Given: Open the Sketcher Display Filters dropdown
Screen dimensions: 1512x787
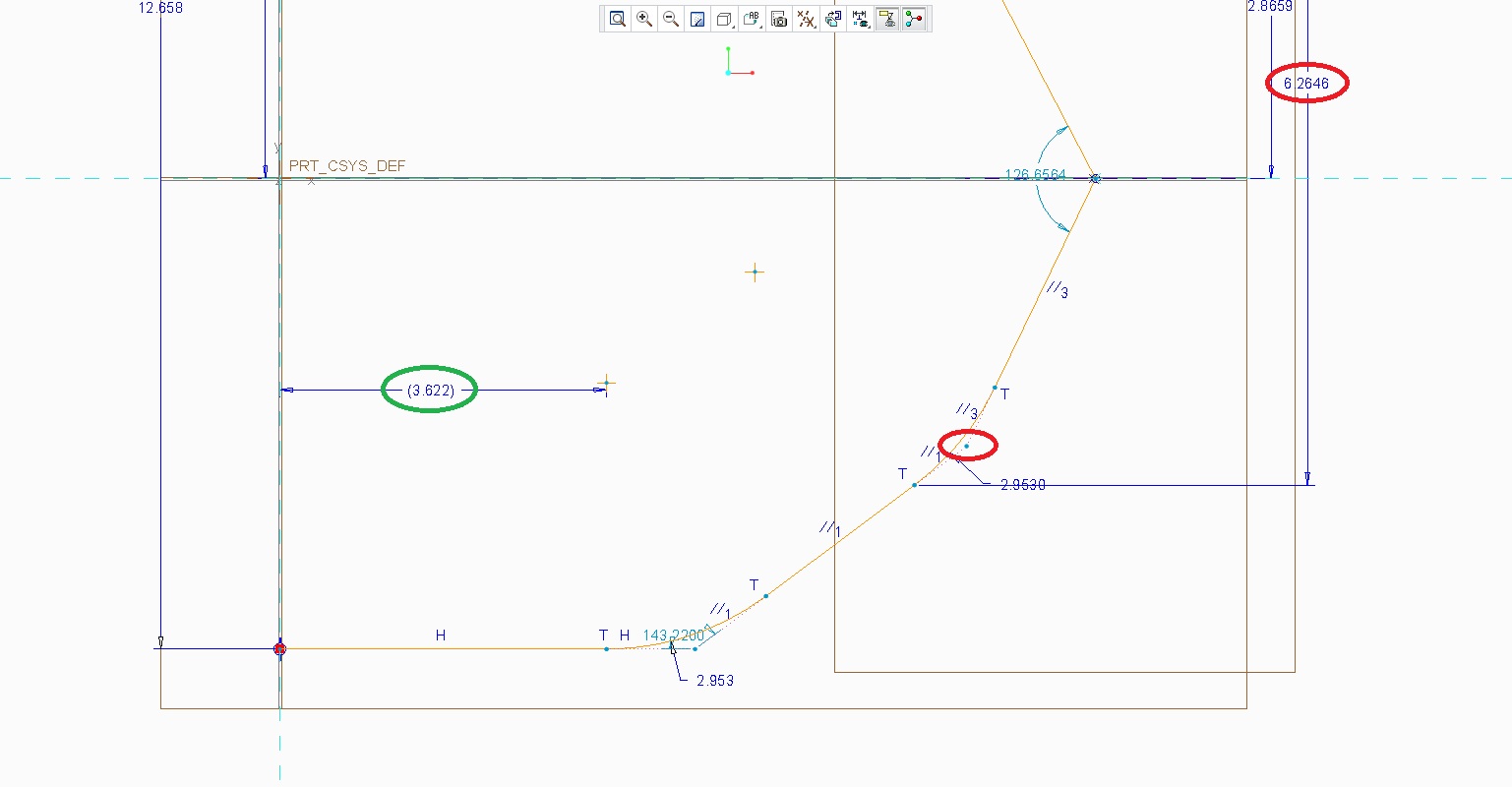Looking at the screenshot, I should (860, 19).
